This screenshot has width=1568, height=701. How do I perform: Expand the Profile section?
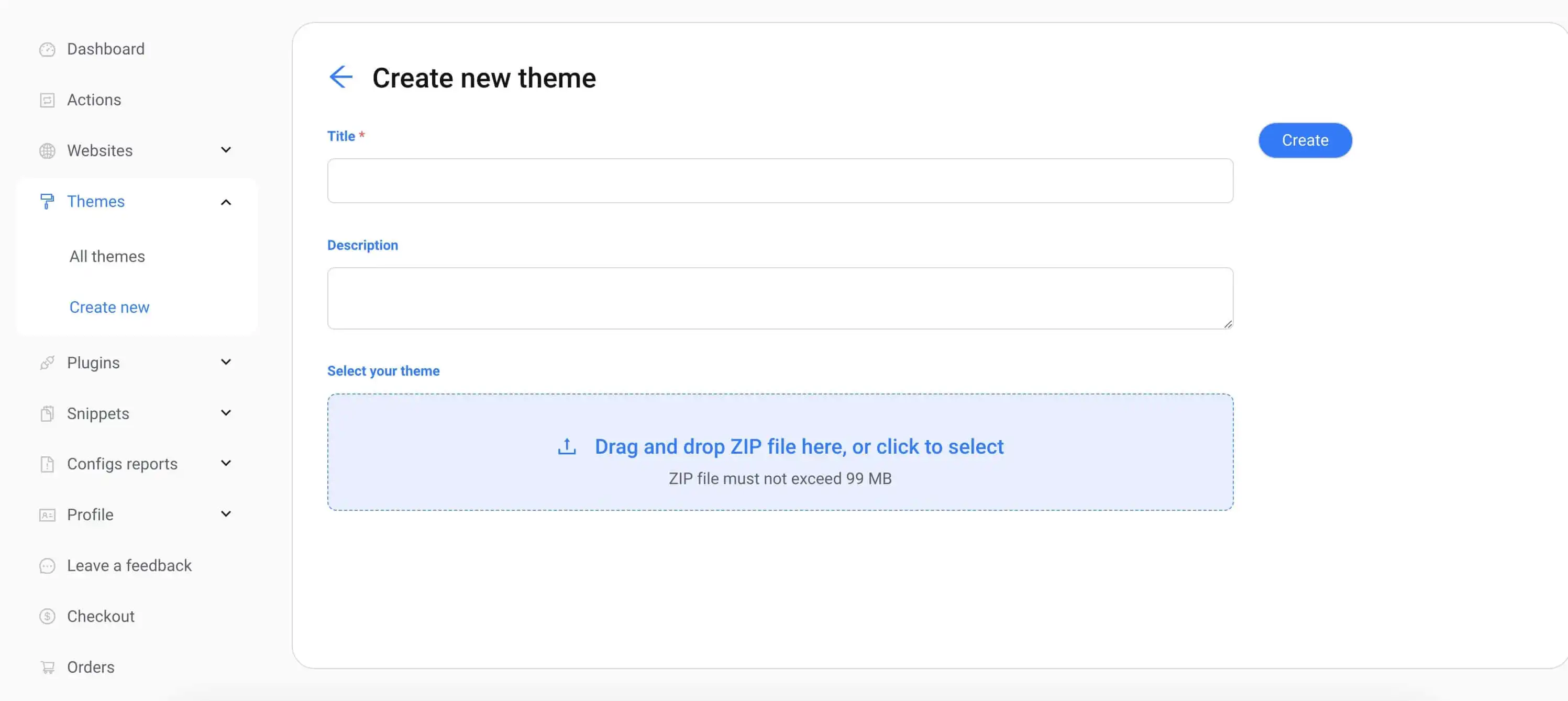[x=226, y=513]
